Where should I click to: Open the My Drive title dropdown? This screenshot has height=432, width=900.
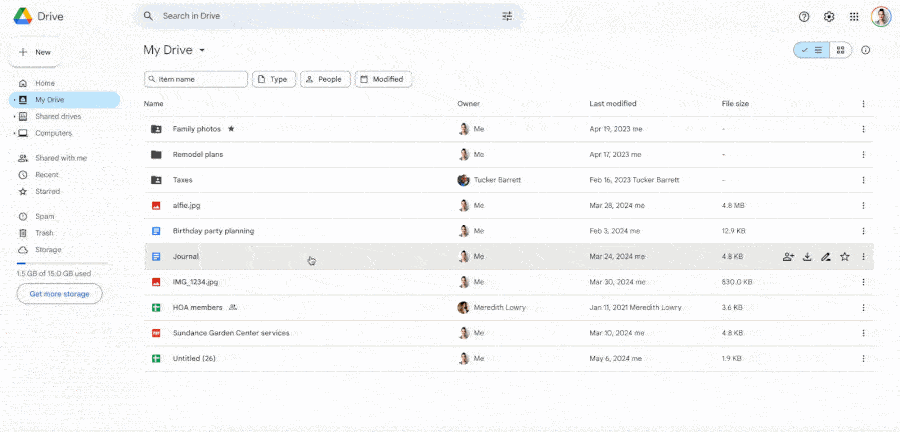202,50
